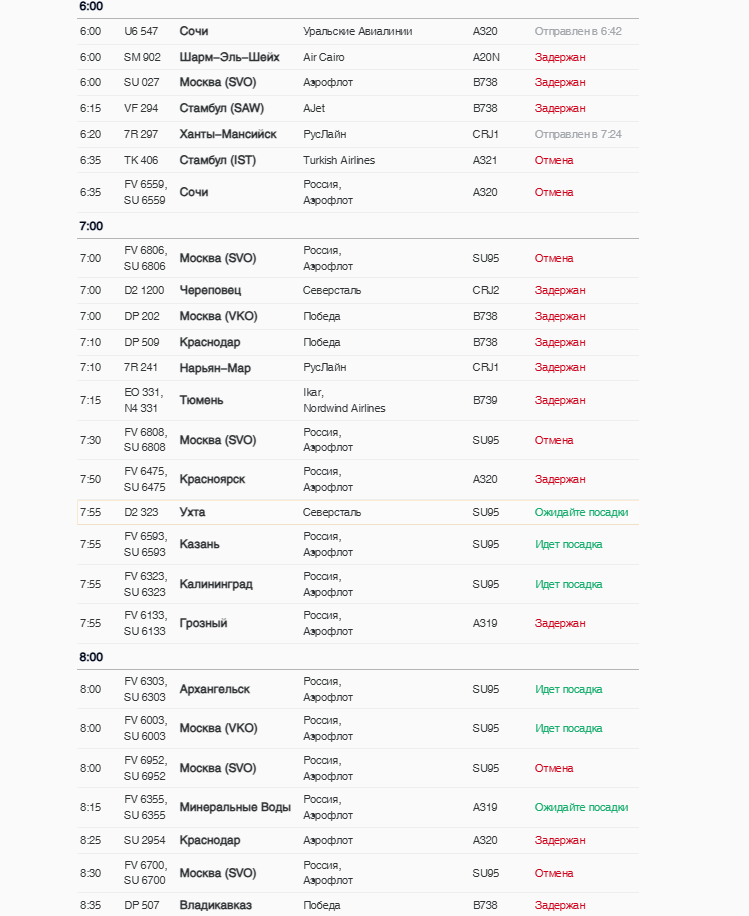Click the highlighted Ухта flight
Screen dimensions: 749x916
pos(192,512)
